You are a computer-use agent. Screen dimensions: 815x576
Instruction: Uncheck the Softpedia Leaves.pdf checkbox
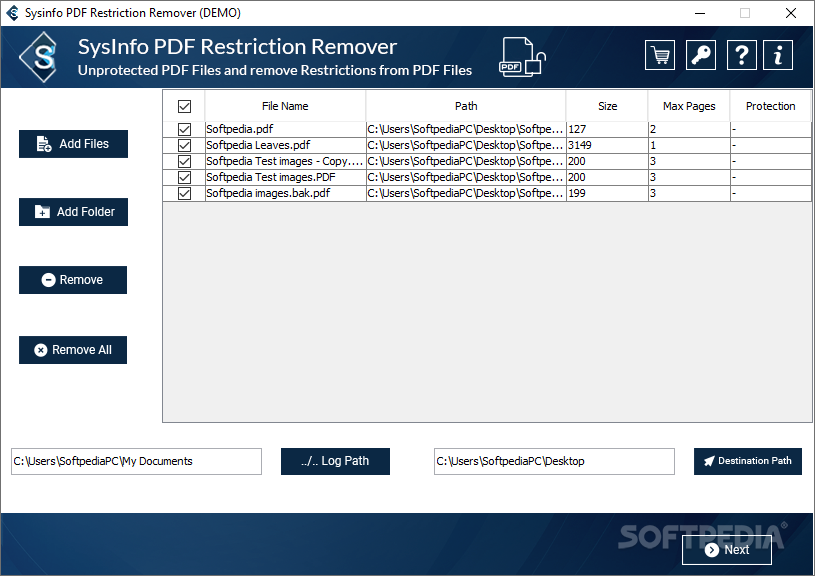(184, 146)
